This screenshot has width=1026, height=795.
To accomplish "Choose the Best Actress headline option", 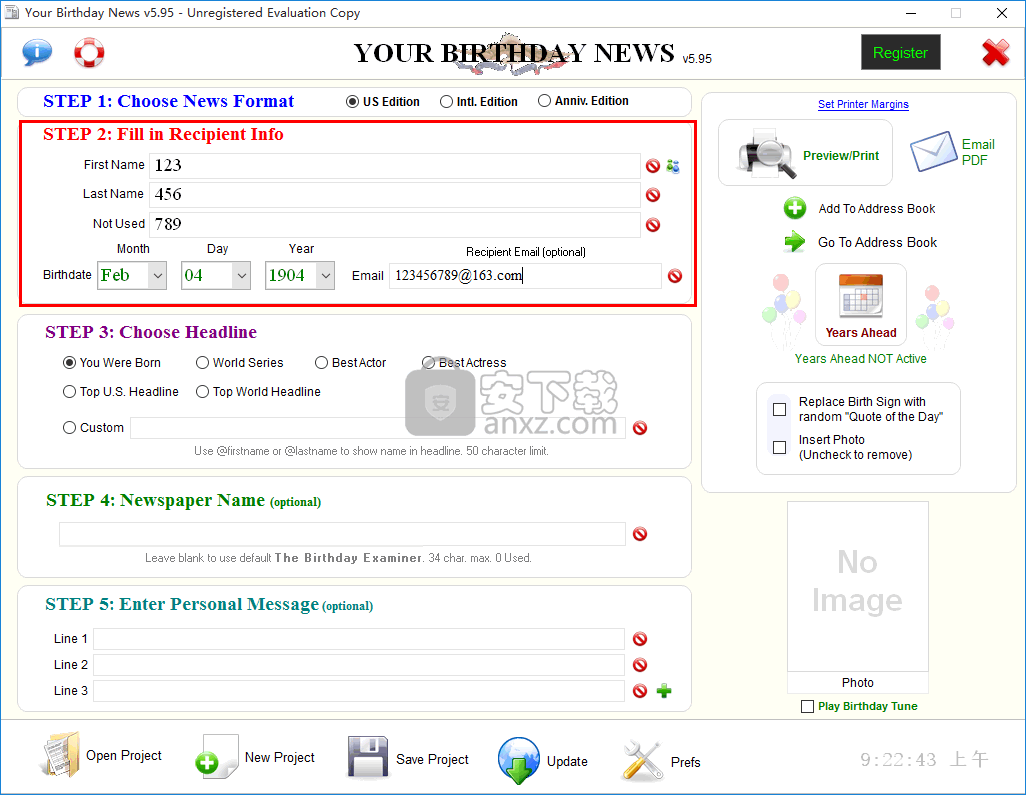I will coord(429,362).
